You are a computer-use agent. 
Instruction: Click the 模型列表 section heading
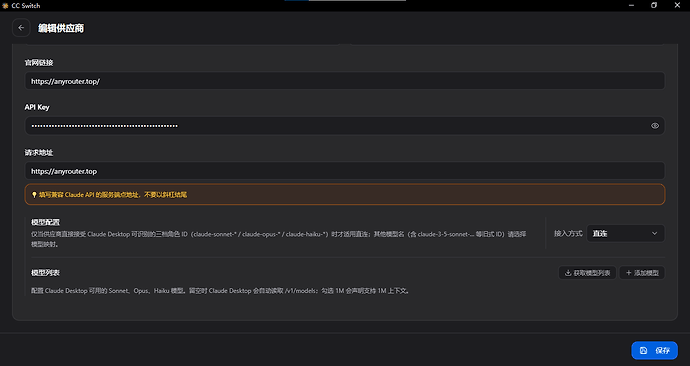coord(45,273)
